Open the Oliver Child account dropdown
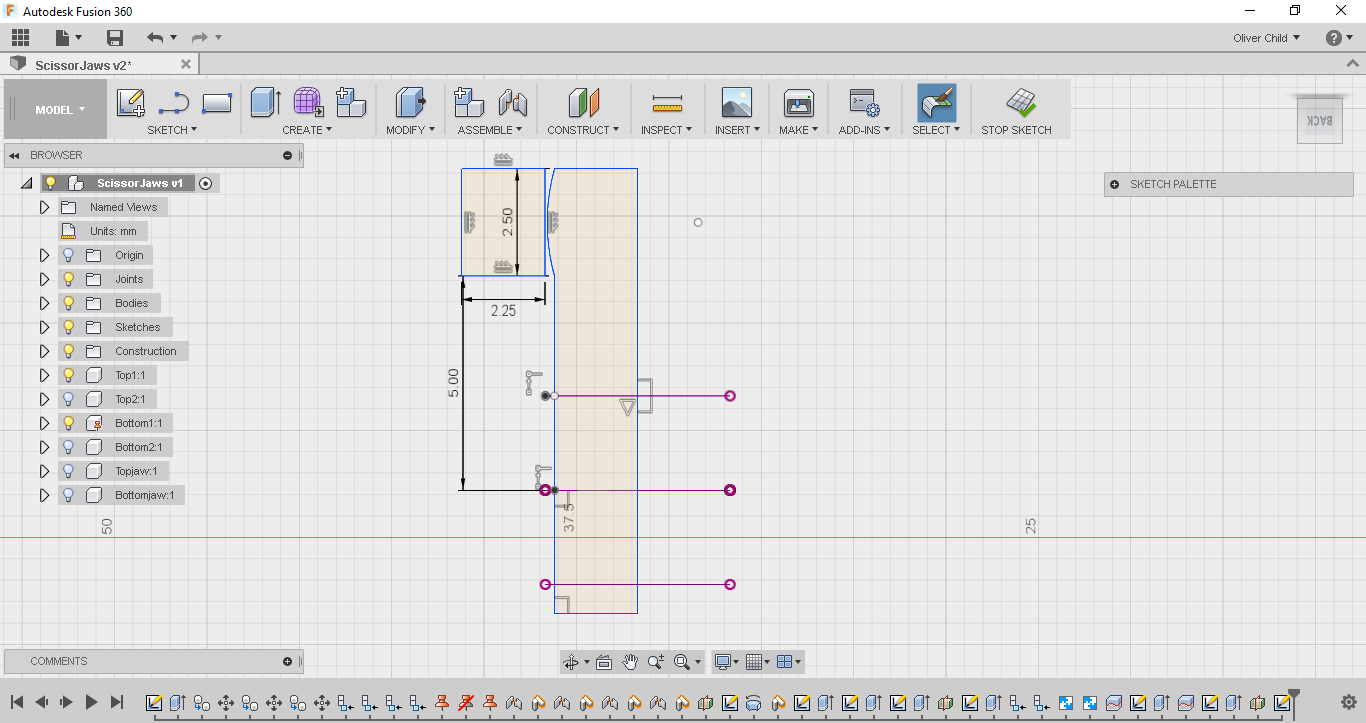Viewport: 1366px width, 723px height. point(1267,38)
